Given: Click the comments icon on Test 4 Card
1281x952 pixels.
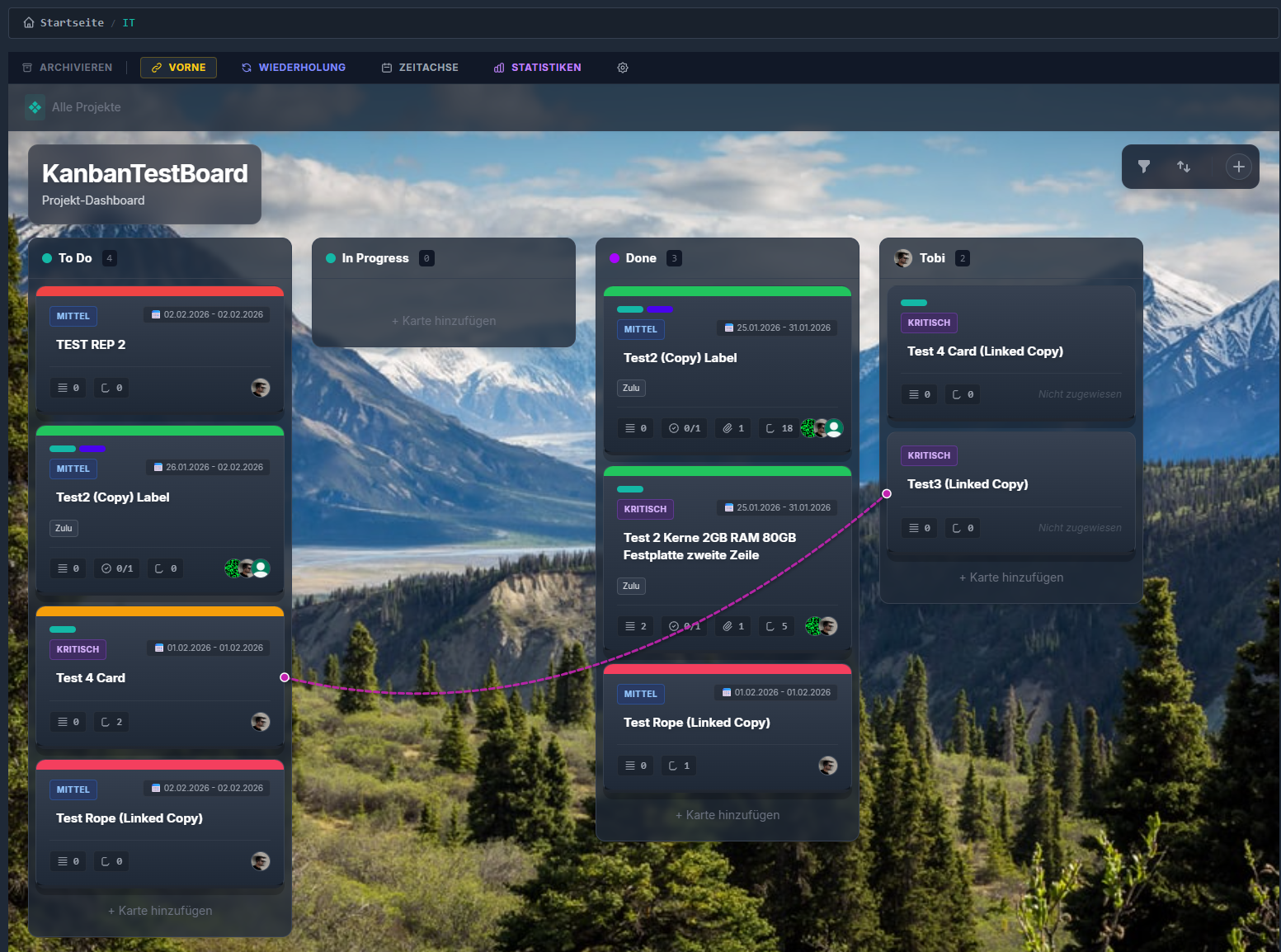Looking at the screenshot, I should click(111, 721).
